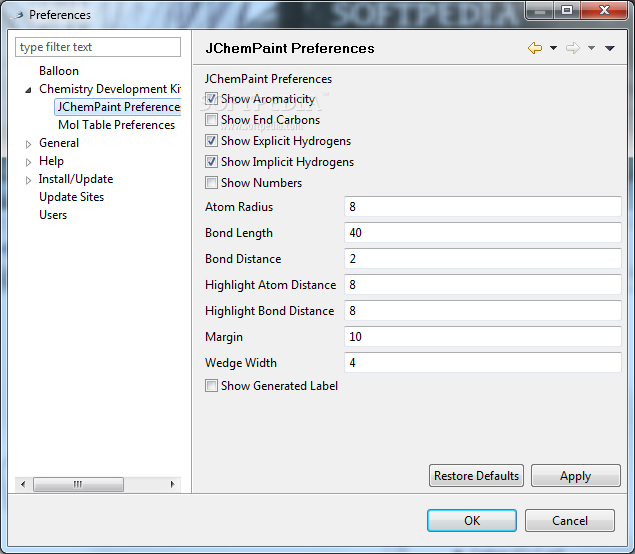Click the Margin input field
Screen dimensions: 635x554
pyautogui.click(x=483, y=337)
